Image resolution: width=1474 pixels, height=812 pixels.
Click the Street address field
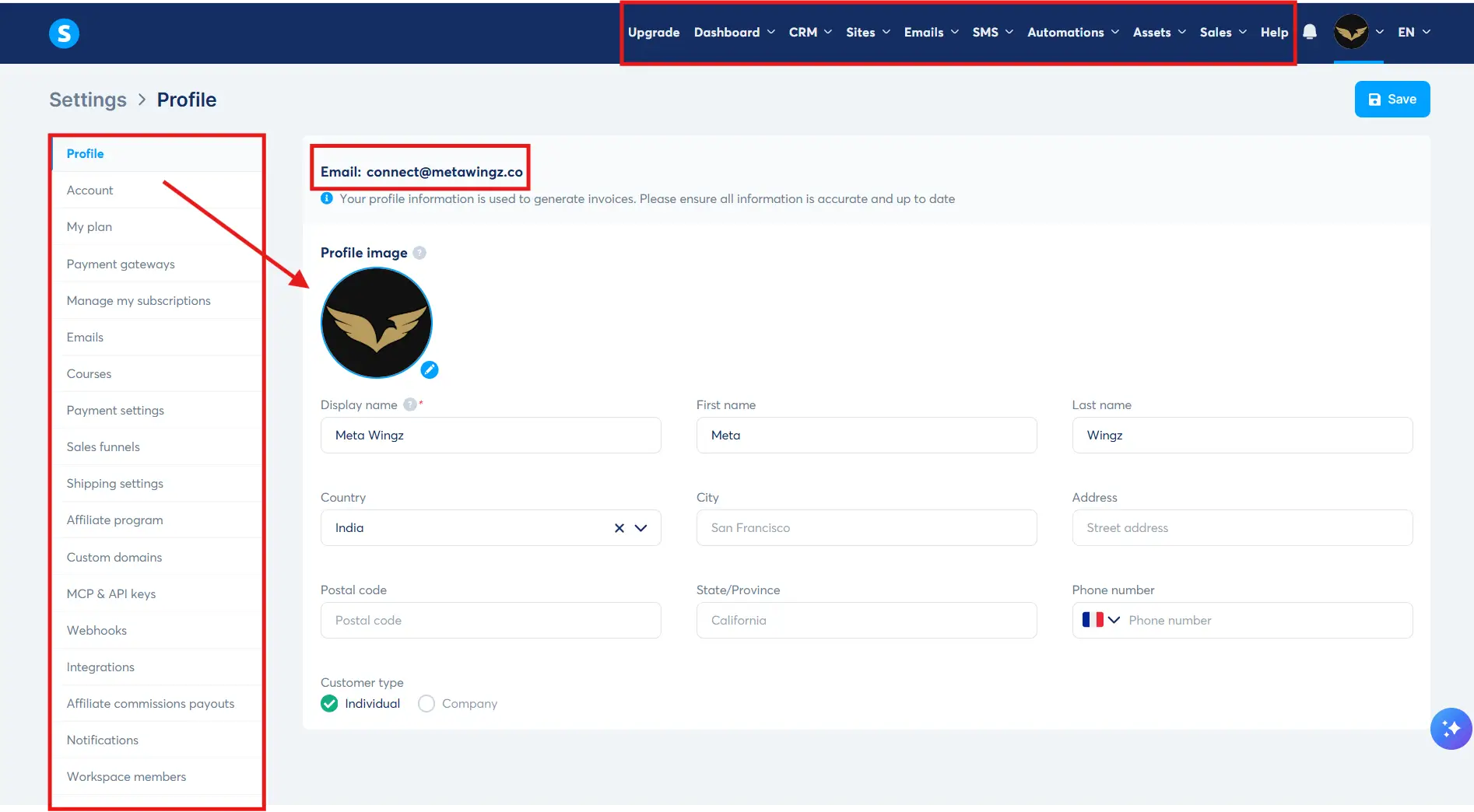[x=1242, y=527]
